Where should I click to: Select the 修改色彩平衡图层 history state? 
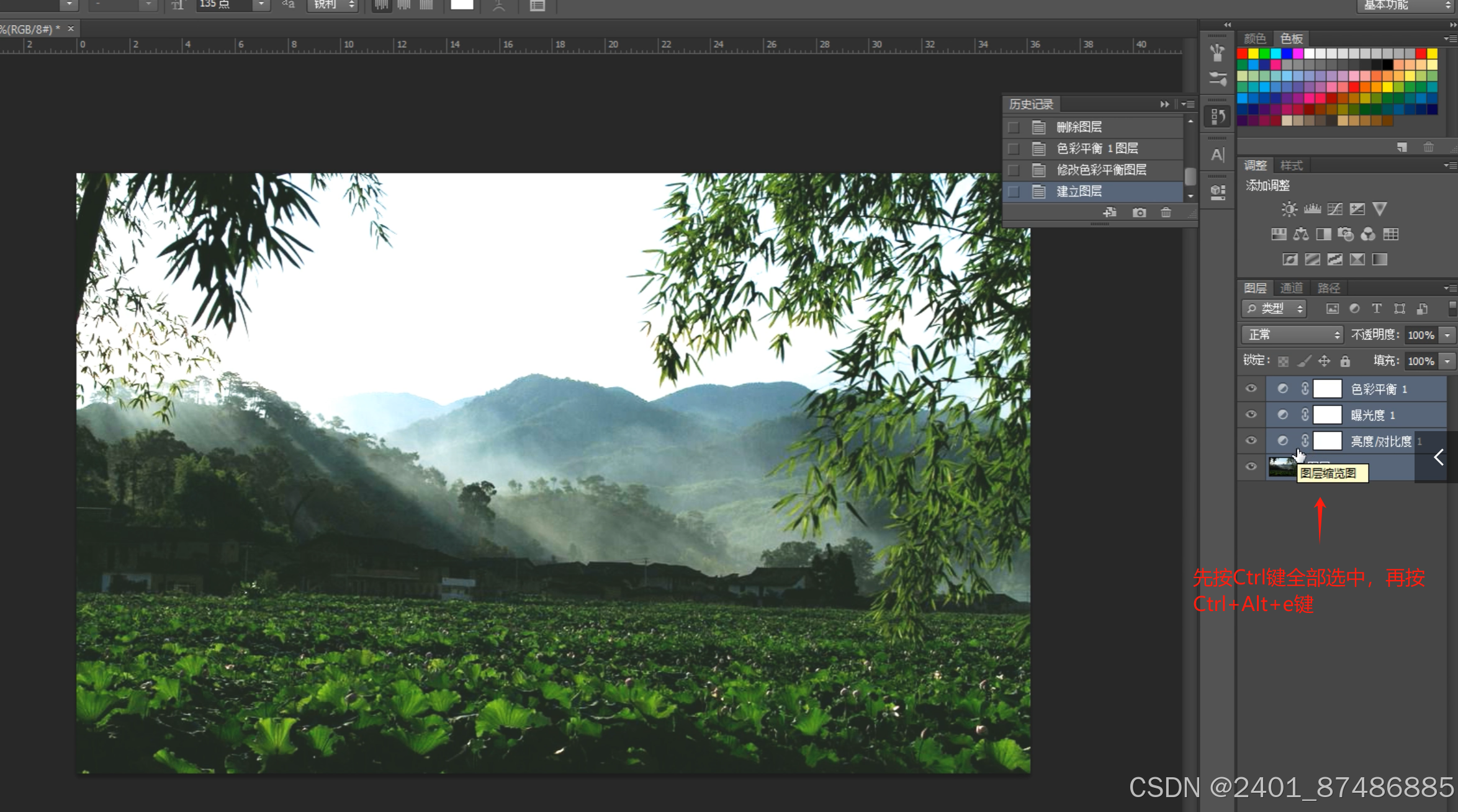pyautogui.click(x=1100, y=170)
